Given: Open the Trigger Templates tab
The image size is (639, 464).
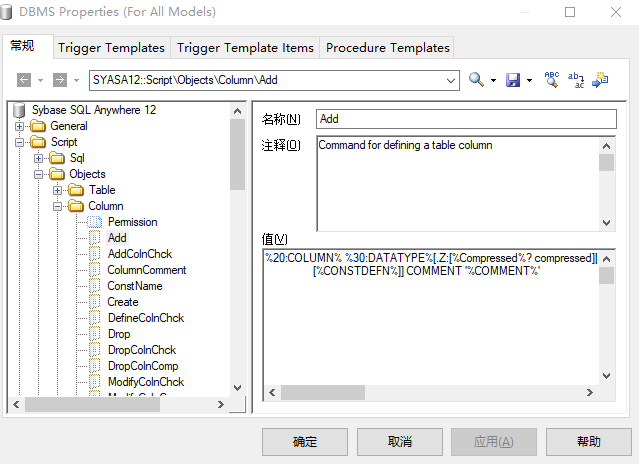Looking at the screenshot, I should (111, 48).
